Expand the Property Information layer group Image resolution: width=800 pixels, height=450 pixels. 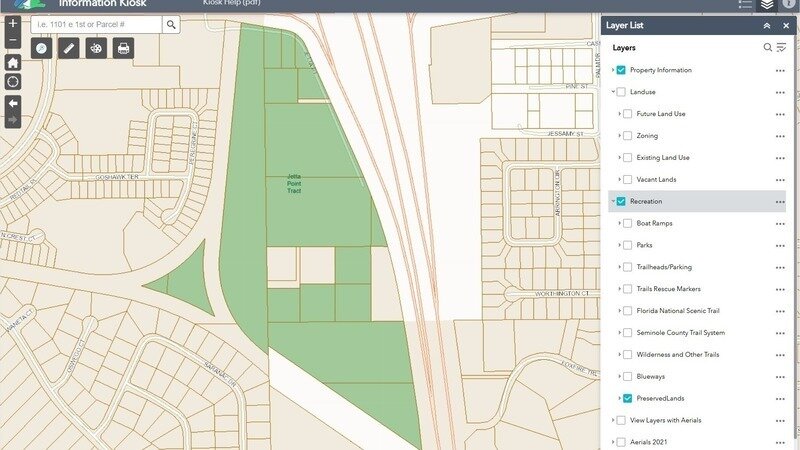coord(613,70)
